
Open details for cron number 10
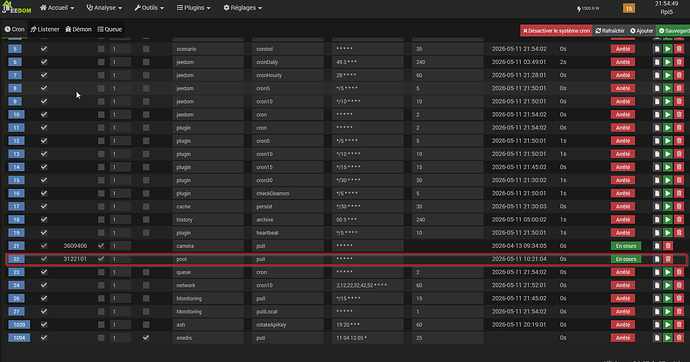(x=657, y=114)
